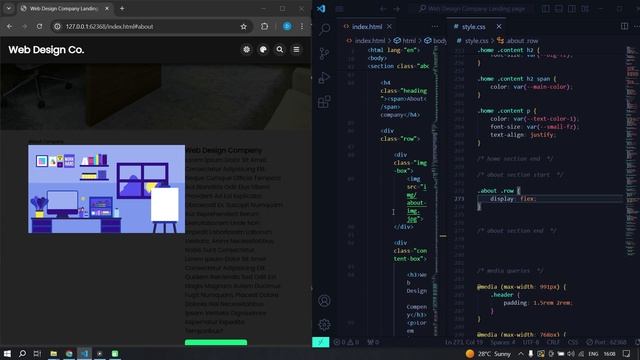This screenshot has width=640, height=360.
Task: Open volume control in system tray
Action: pos(571,353)
